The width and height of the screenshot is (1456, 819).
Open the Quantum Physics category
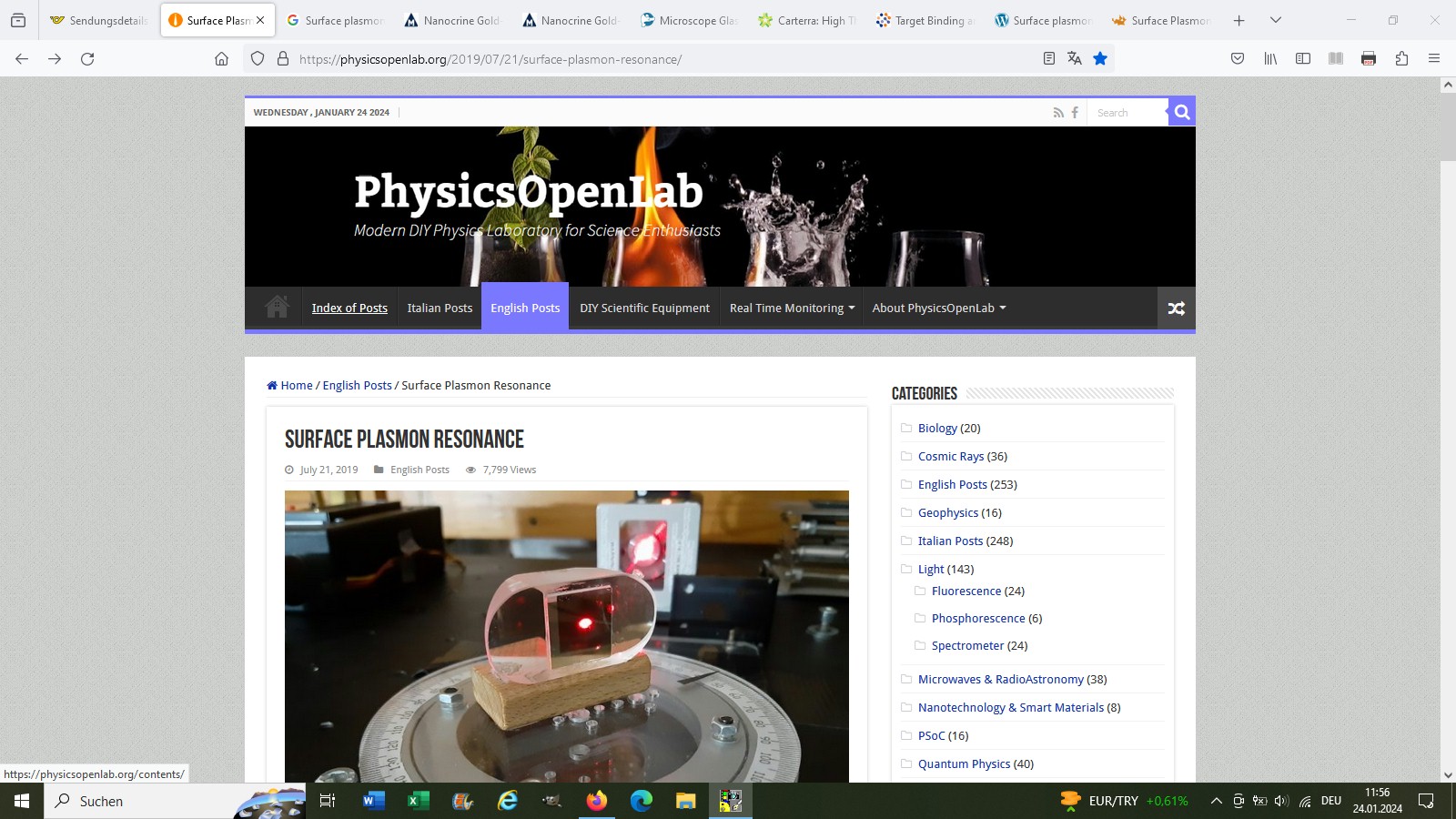pyautogui.click(x=964, y=763)
